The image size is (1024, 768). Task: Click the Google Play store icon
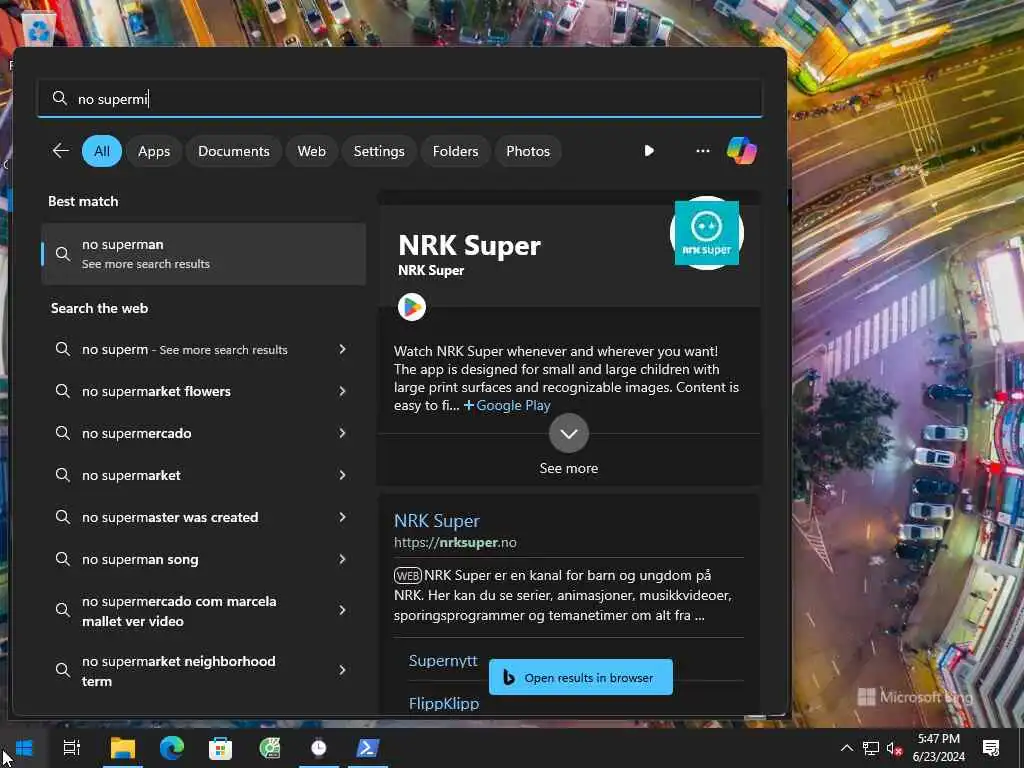click(x=412, y=307)
